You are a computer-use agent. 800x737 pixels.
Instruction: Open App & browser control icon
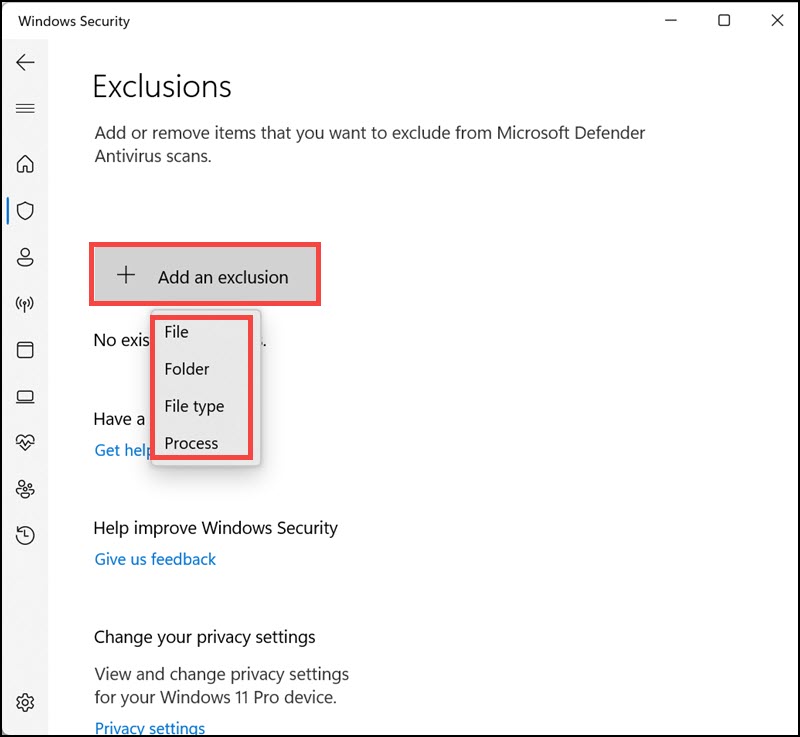25,350
